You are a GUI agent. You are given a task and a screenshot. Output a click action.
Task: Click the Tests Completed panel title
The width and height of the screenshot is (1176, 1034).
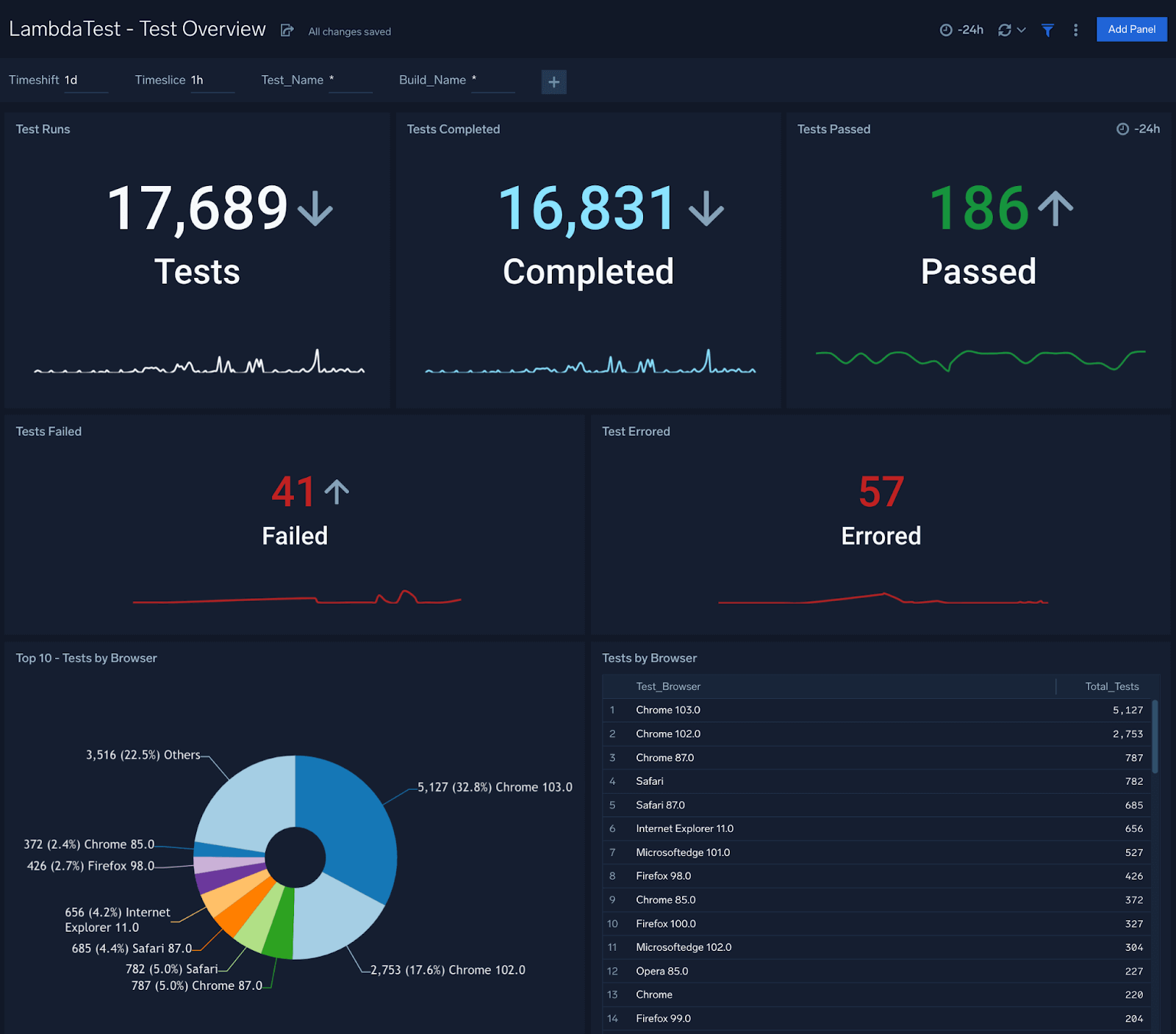coord(453,129)
